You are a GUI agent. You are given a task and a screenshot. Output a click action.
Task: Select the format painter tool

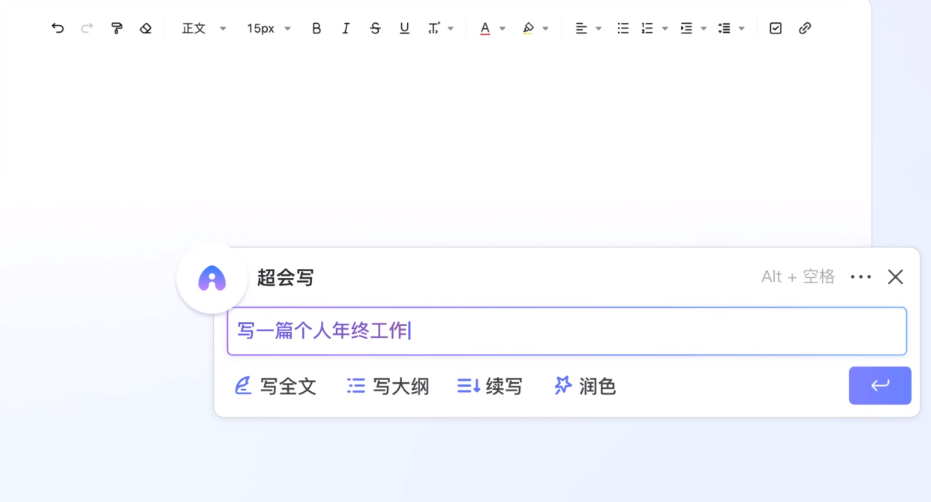click(x=117, y=29)
